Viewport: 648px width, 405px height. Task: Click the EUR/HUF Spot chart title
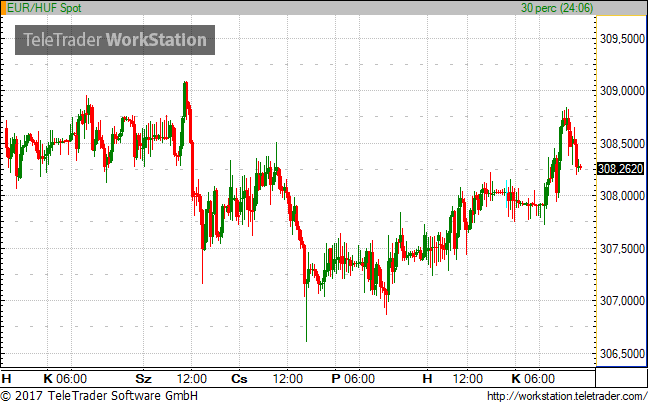[x=44, y=8]
